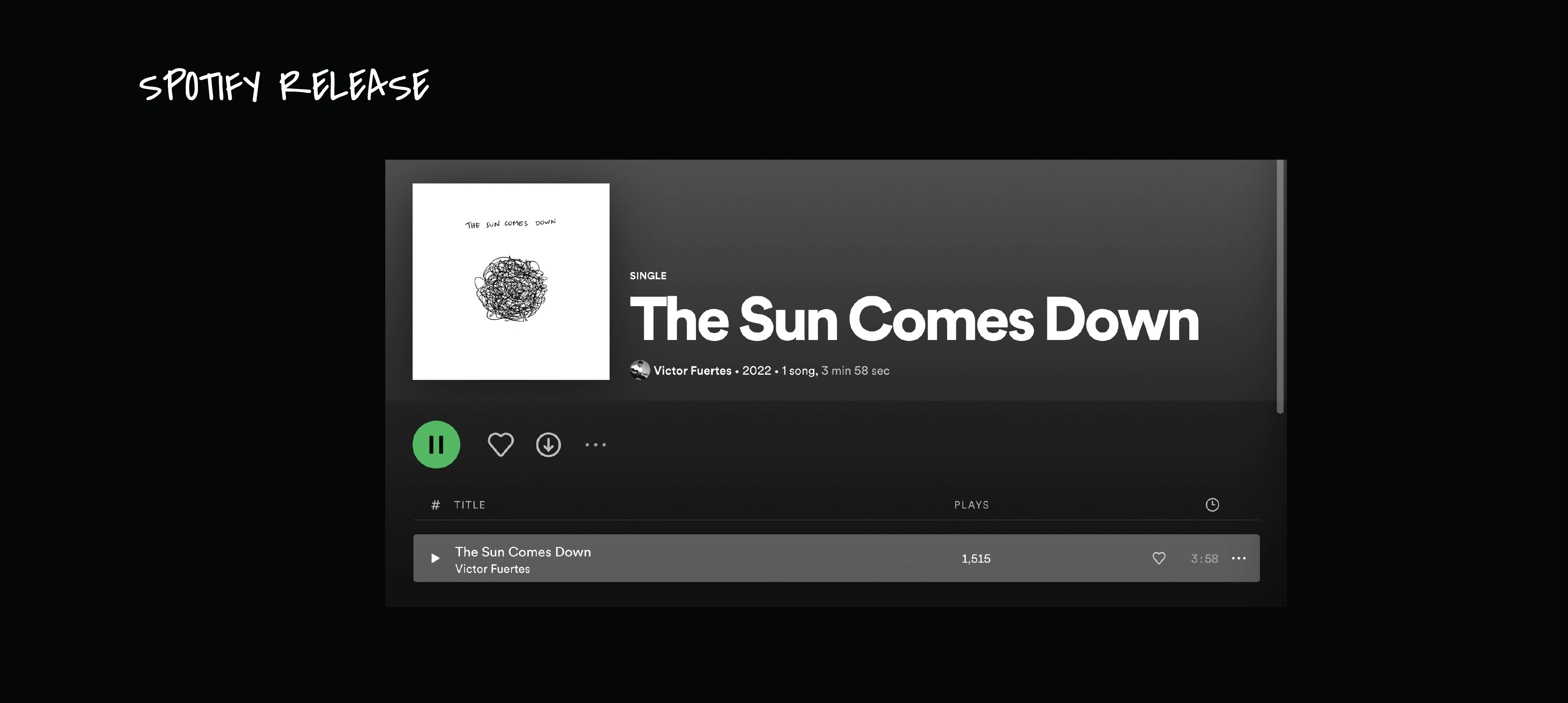Viewport: 1568px width, 703px height.
Task: Open Victor Fuertes link under track title
Action: (x=492, y=569)
